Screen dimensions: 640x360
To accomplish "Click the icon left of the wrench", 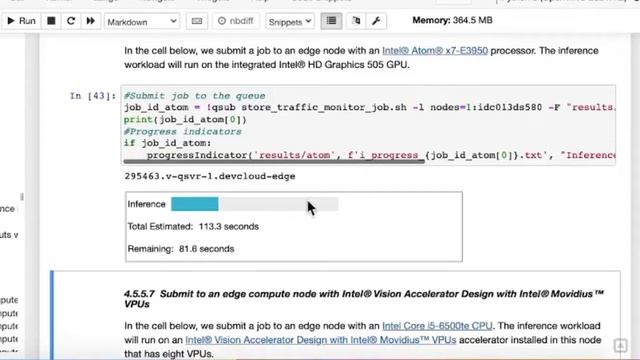I will point(356,21).
